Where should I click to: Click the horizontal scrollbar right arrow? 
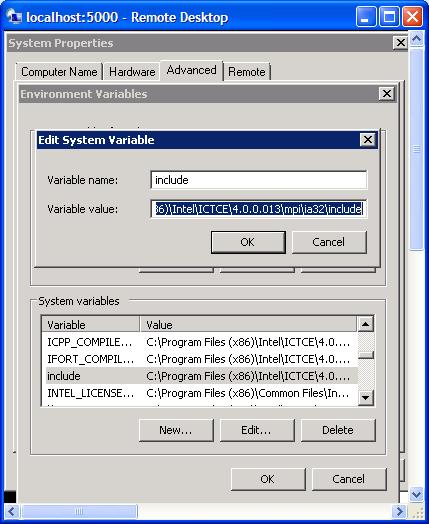point(399,511)
